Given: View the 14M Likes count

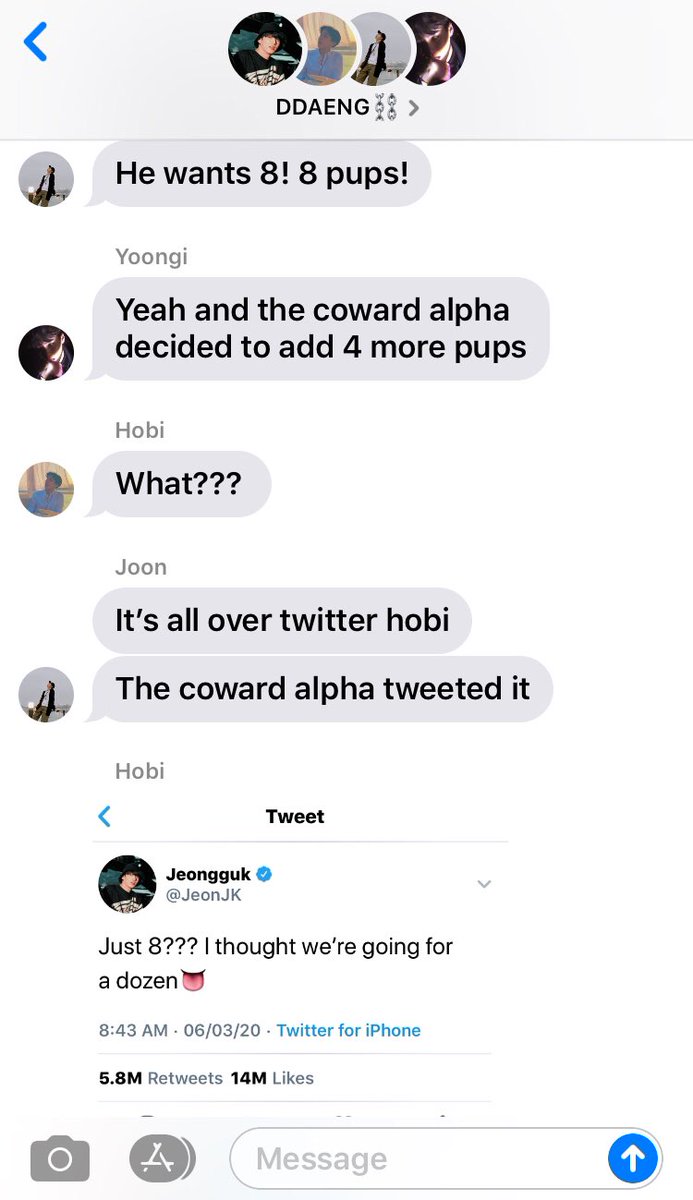Looking at the screenshot, I should [x=272, y=1078].
